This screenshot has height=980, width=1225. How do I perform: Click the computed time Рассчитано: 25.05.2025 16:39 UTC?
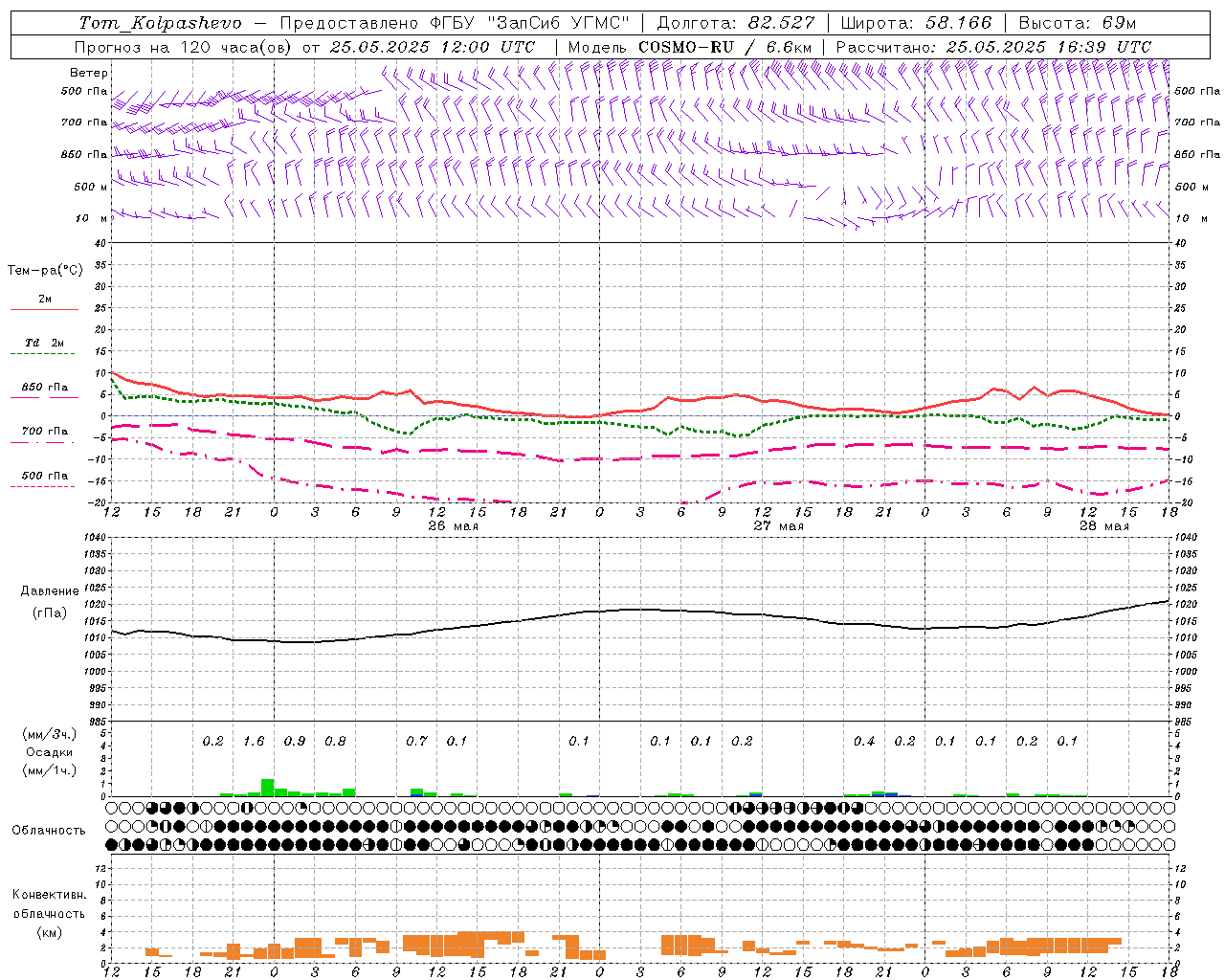(993, 47)
